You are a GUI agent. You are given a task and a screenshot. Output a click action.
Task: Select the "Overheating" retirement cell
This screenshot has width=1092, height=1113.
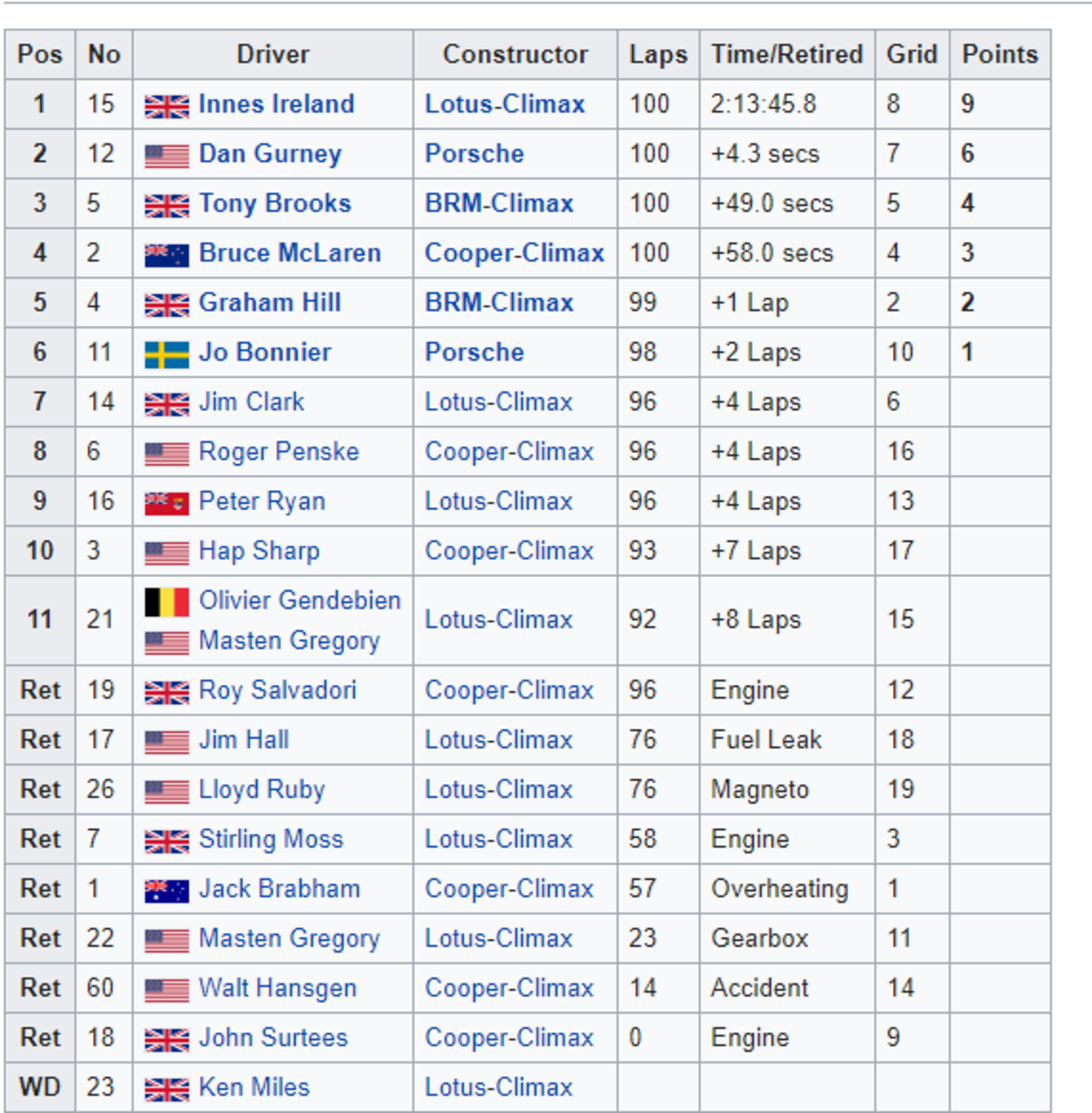pos(787,889)
